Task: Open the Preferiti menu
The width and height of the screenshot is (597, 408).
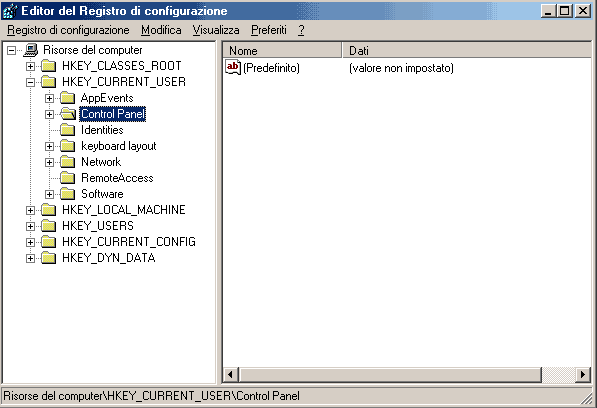Action: (269, 30)
